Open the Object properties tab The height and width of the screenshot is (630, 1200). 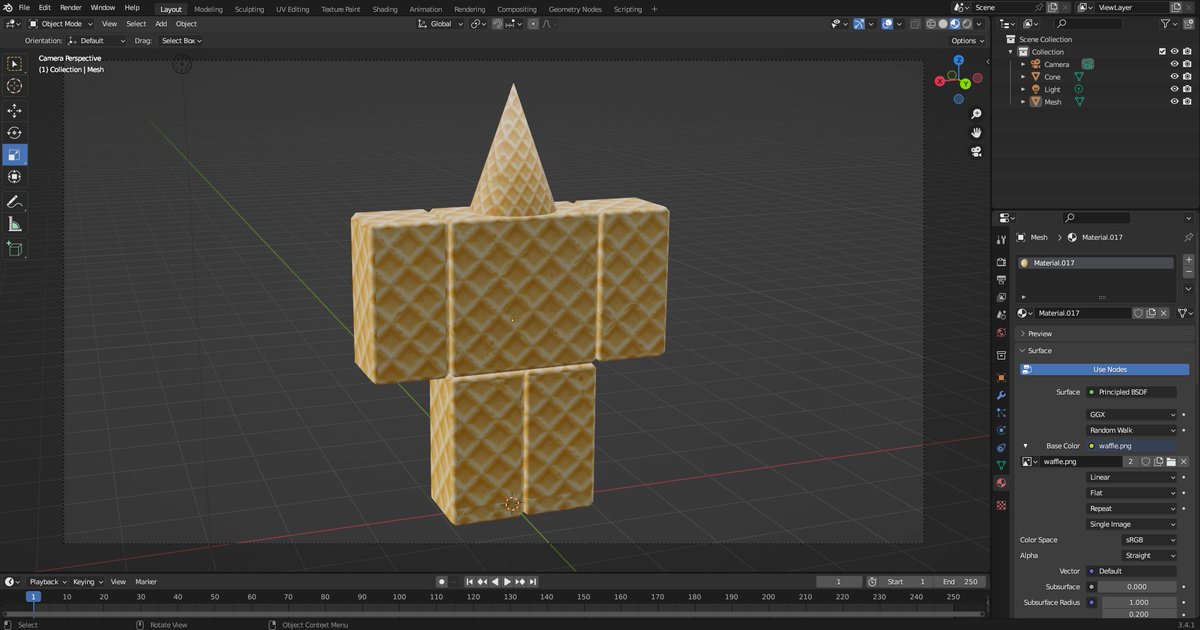(1001, 377)
